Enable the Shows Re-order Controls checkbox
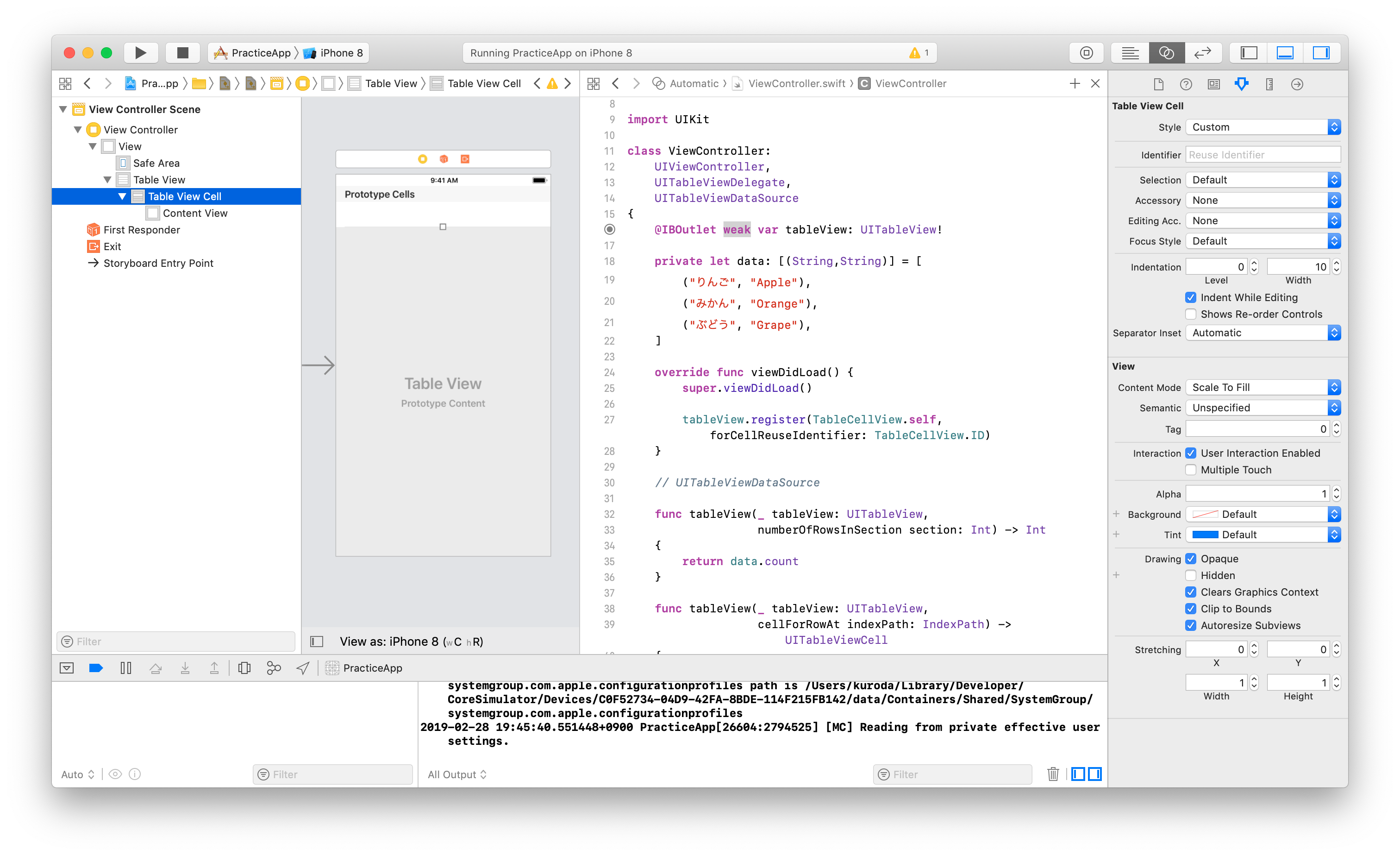 point(1191,315)
